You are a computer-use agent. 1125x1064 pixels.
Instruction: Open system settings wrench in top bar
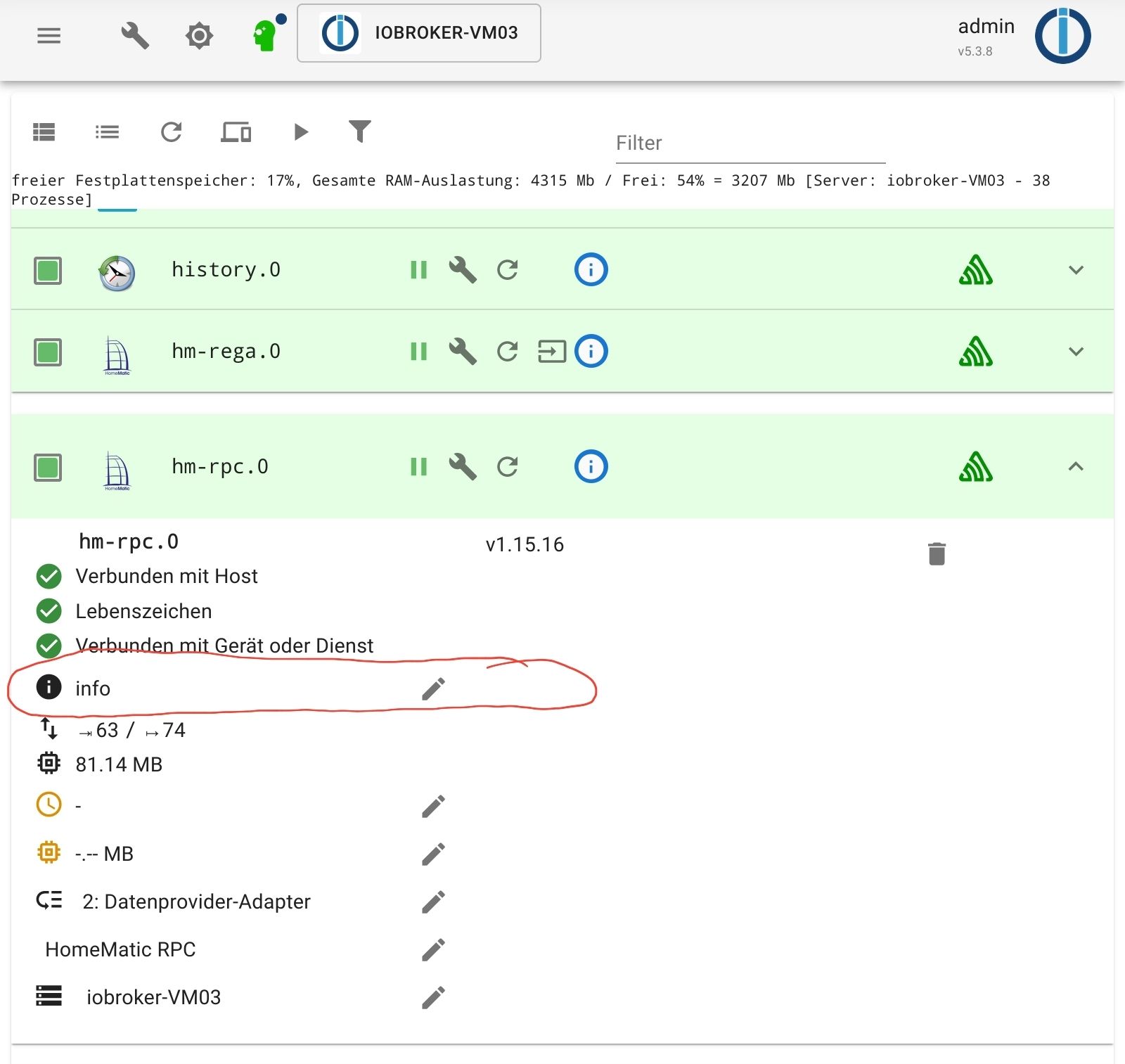pos(135,35)
